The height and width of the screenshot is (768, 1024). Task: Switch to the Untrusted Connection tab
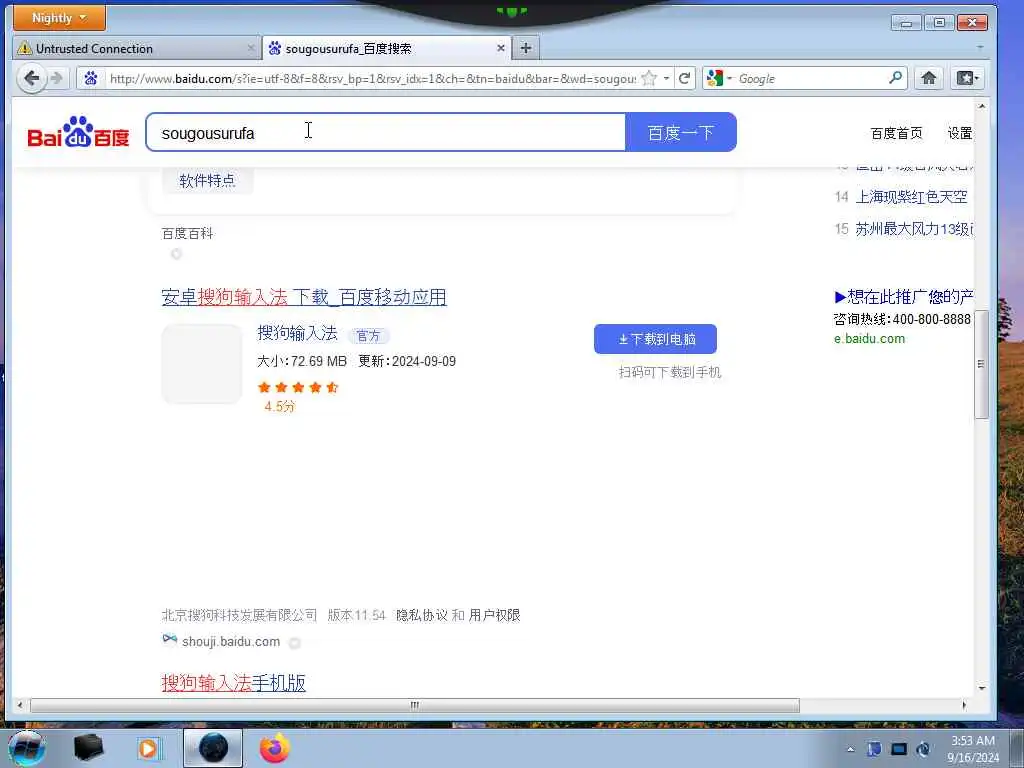pyautogui.click(x=136, y=48)
